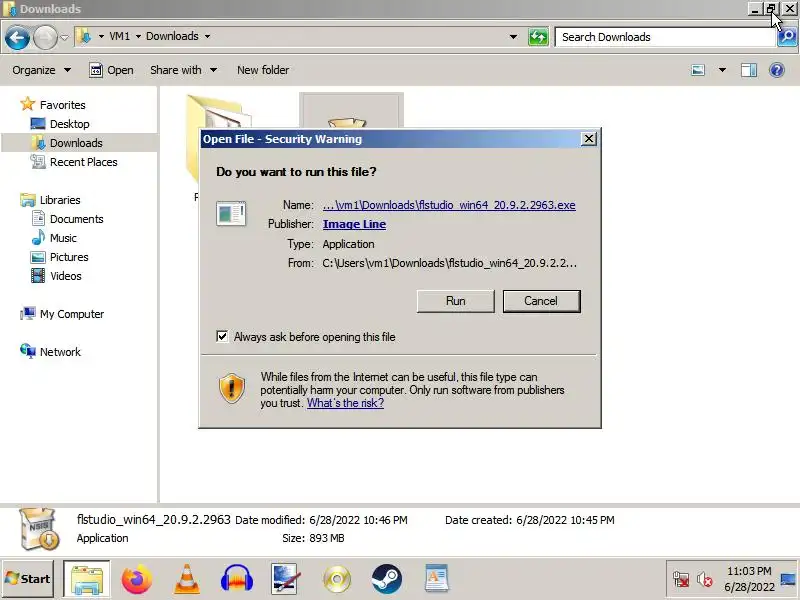The width and height of the screenshot is (800, 600).
Task: Click the blue Help icon
Action: [777, 70]
